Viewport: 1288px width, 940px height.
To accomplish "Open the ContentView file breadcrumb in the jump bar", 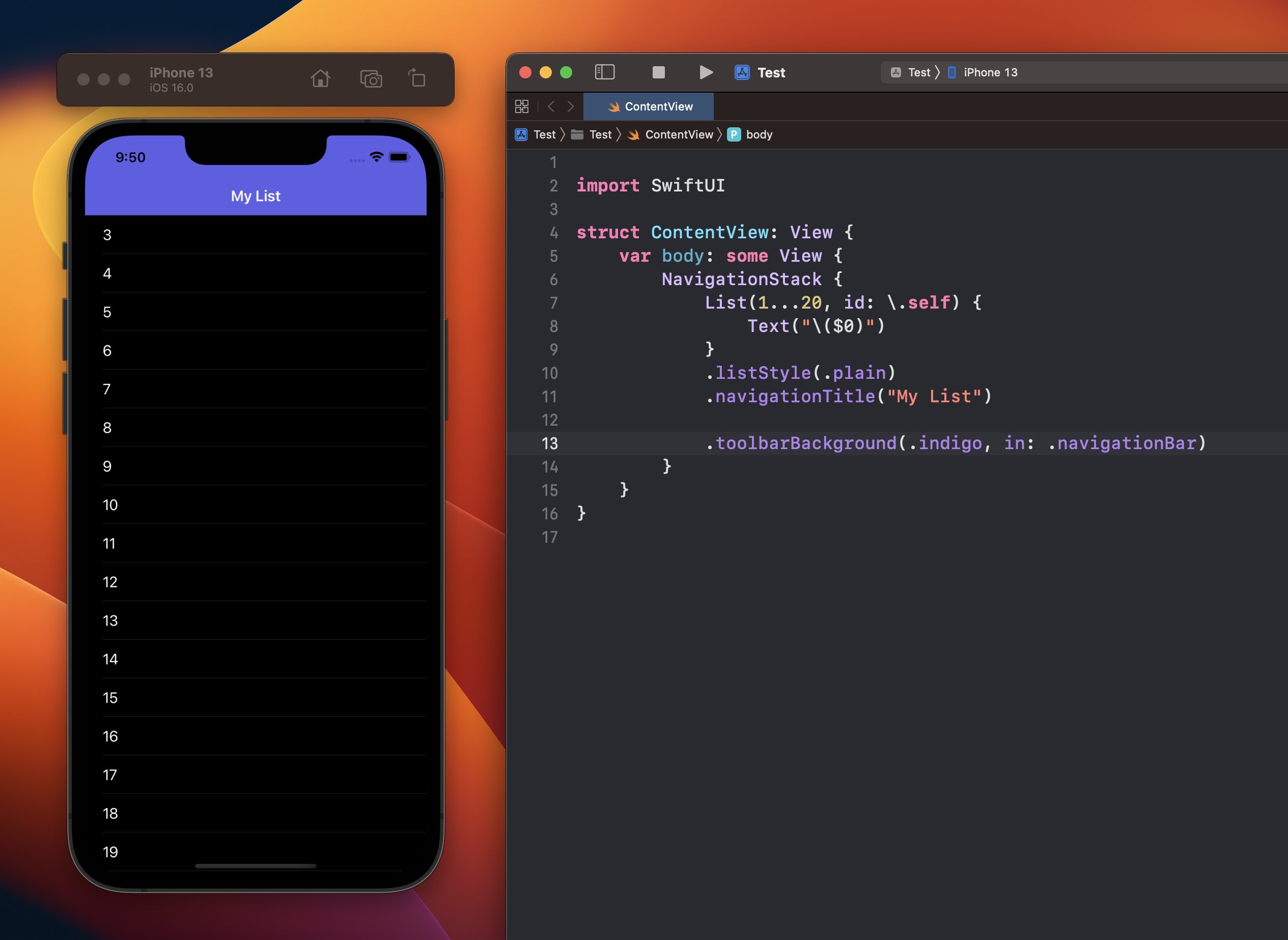I will click(670, 134).
